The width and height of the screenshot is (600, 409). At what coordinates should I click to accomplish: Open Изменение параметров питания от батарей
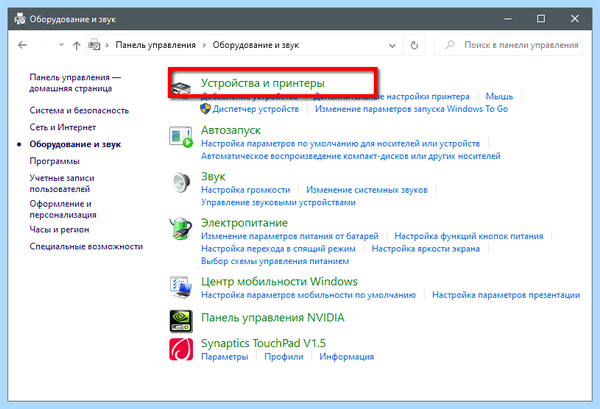tap(290, 236)
